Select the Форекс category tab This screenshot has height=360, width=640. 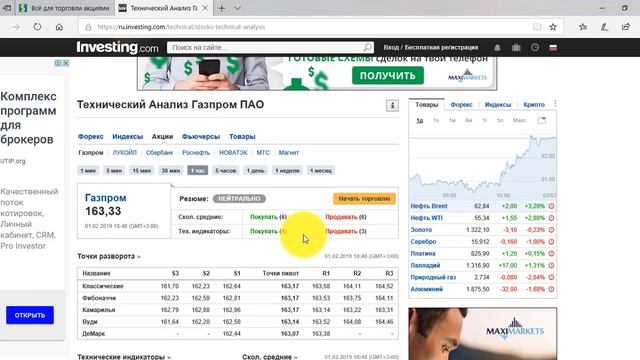pos(91,136)
